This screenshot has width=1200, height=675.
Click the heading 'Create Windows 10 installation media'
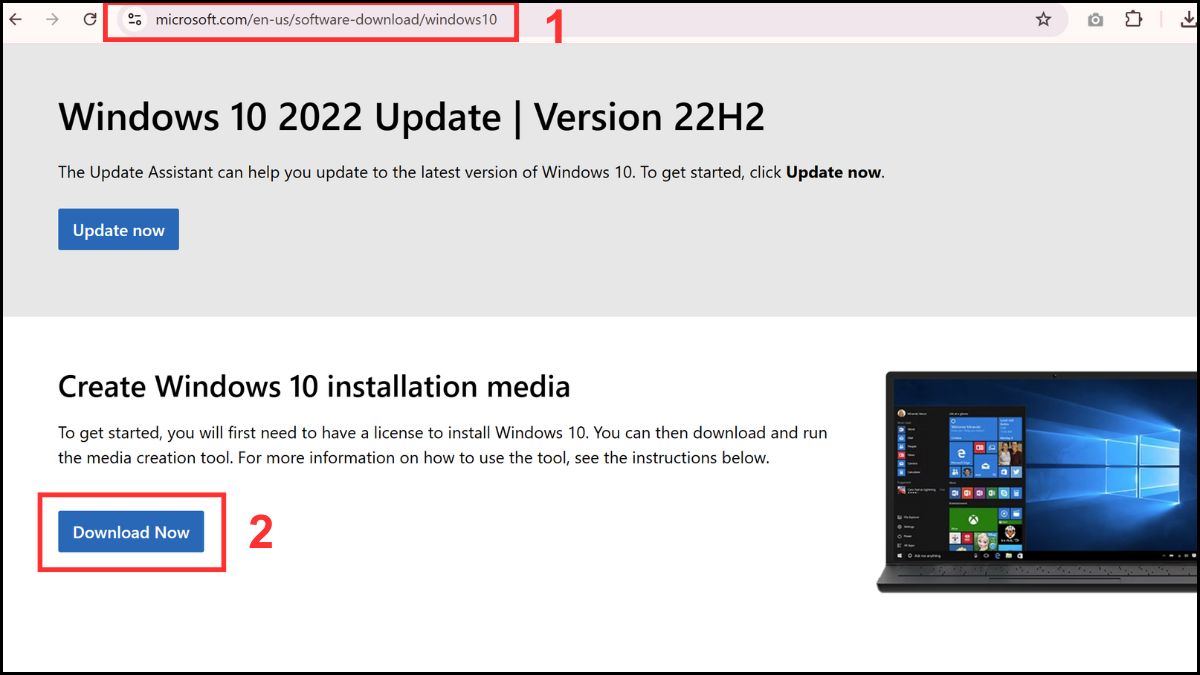point(314,386)
